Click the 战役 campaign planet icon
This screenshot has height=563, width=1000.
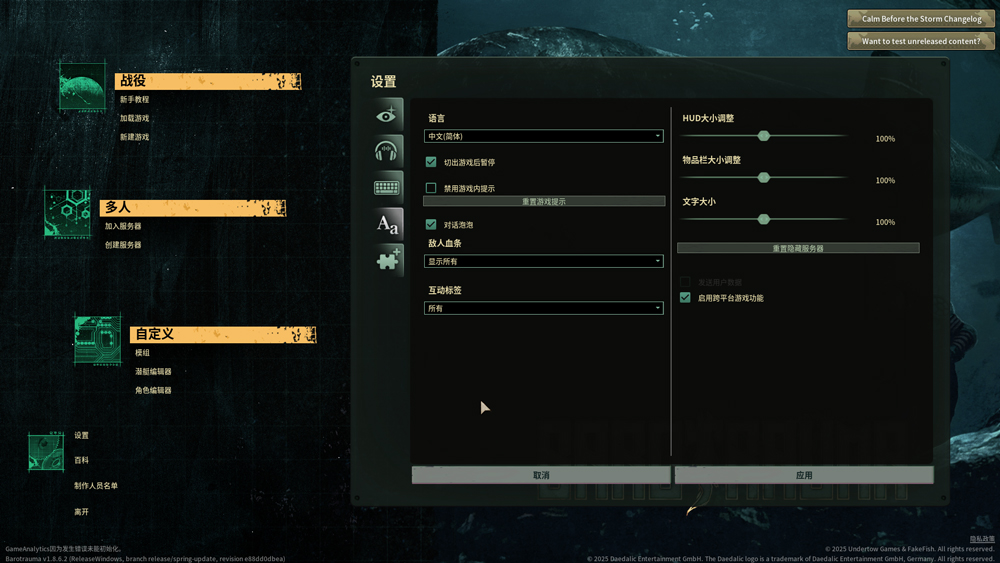point(82,87)
